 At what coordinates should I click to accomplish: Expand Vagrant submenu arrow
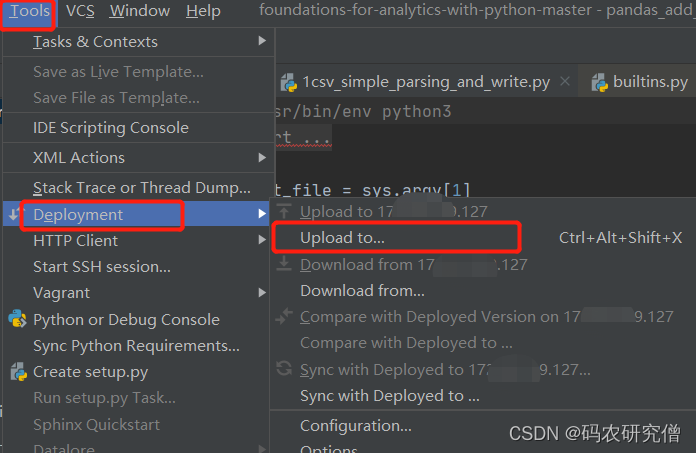click(x=262, y=292)
